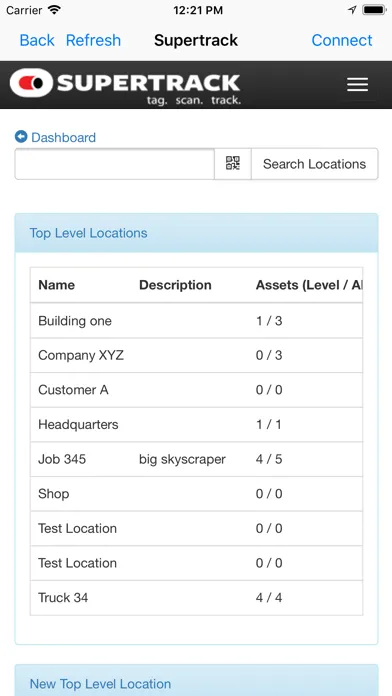Go Back using top navigation
The height and width of the screenshot is (696, 392).
tap(37, 40)
